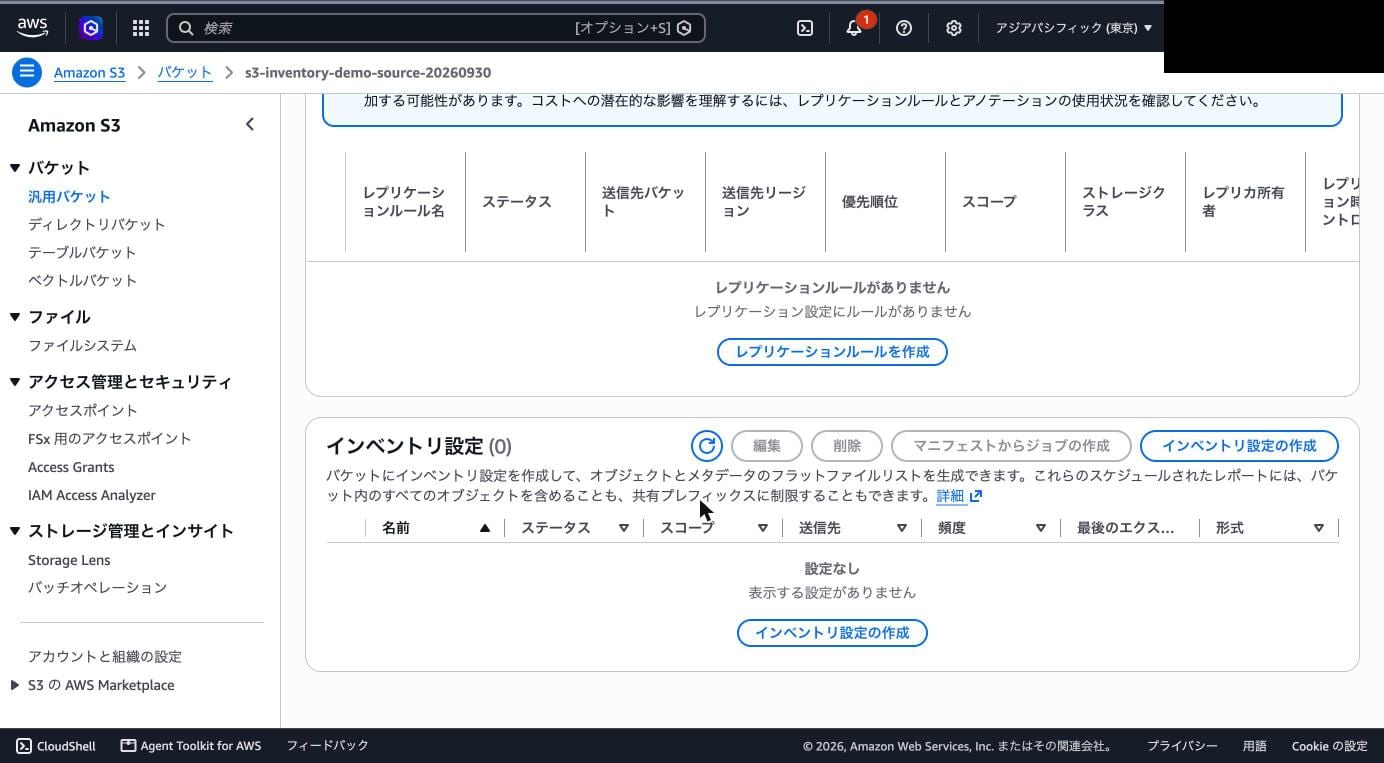Screen dimensions: 1384x763
Task: Sort by 送信先 column arrow
Action: [x=902, y=528]
